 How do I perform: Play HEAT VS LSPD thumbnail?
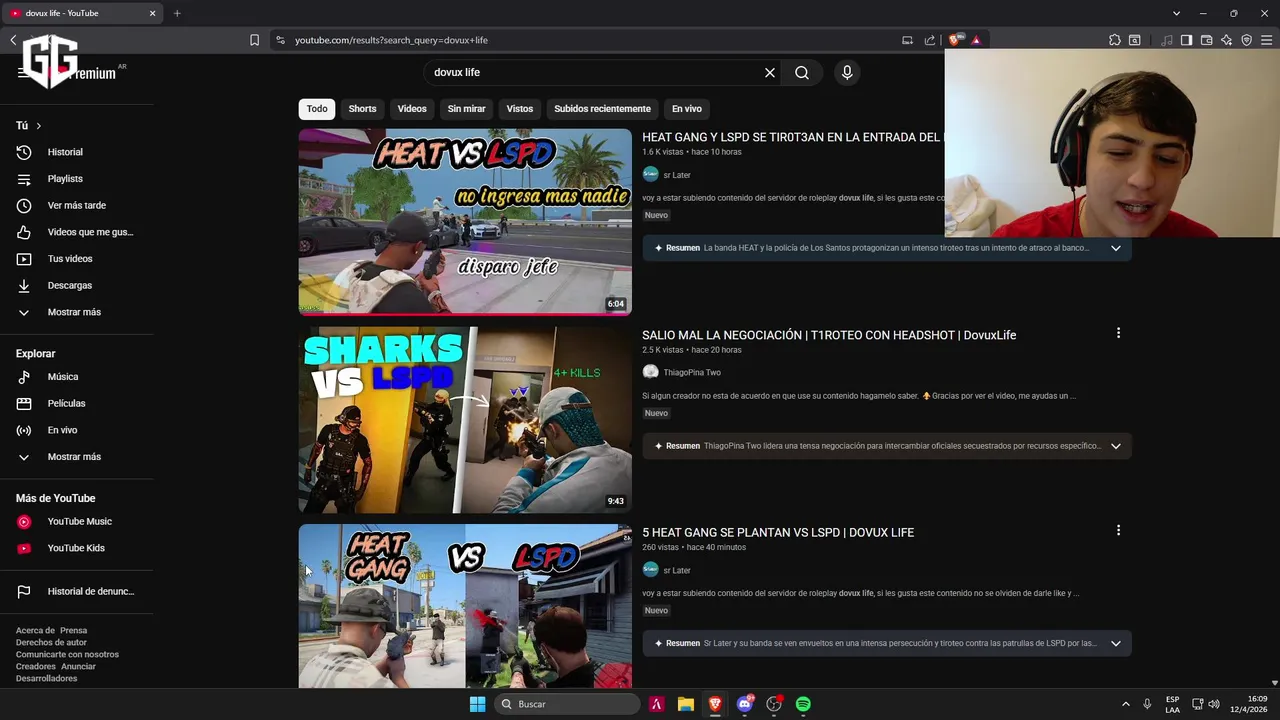[465, 222]
